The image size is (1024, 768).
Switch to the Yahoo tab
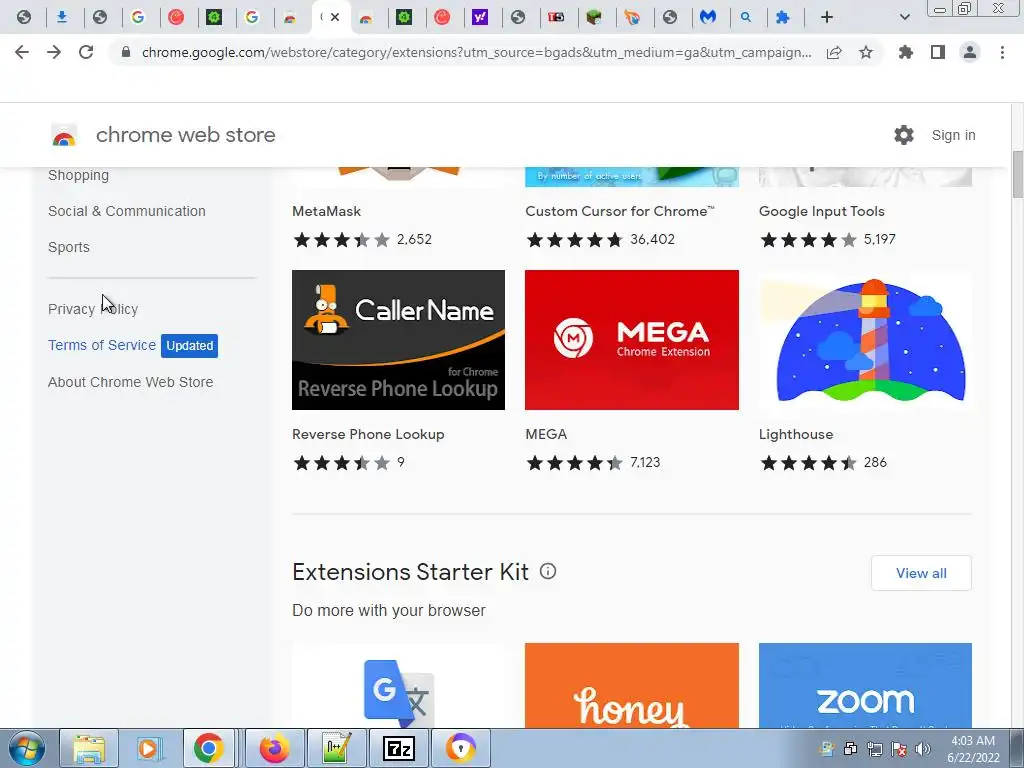(480, 18)
